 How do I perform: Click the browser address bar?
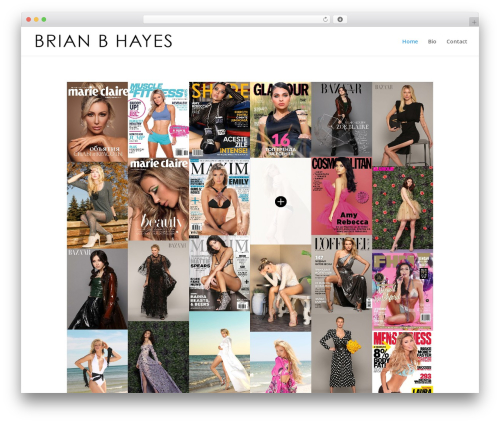tap(237, 19)
